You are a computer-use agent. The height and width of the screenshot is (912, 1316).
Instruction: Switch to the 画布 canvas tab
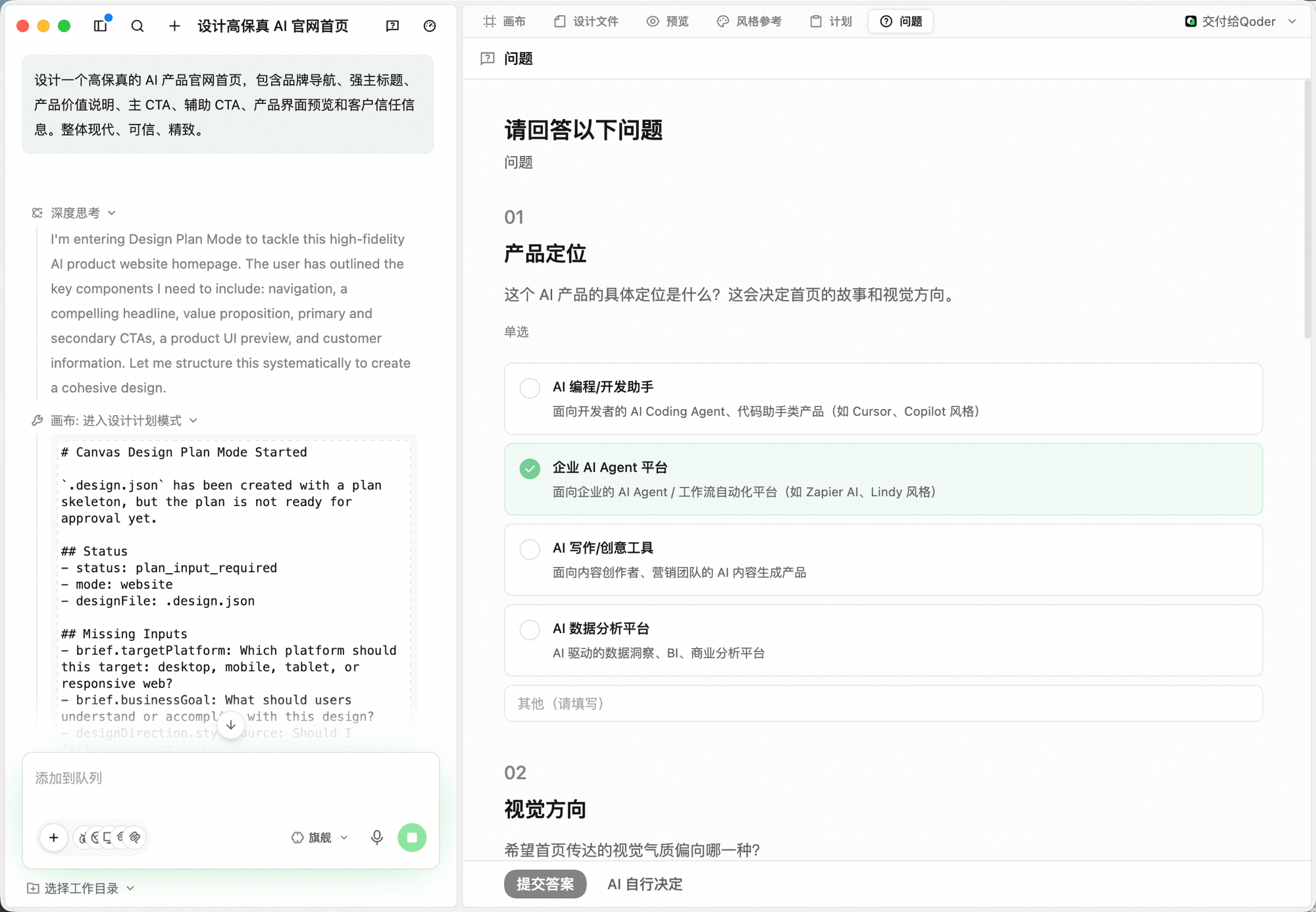(505, 21)
